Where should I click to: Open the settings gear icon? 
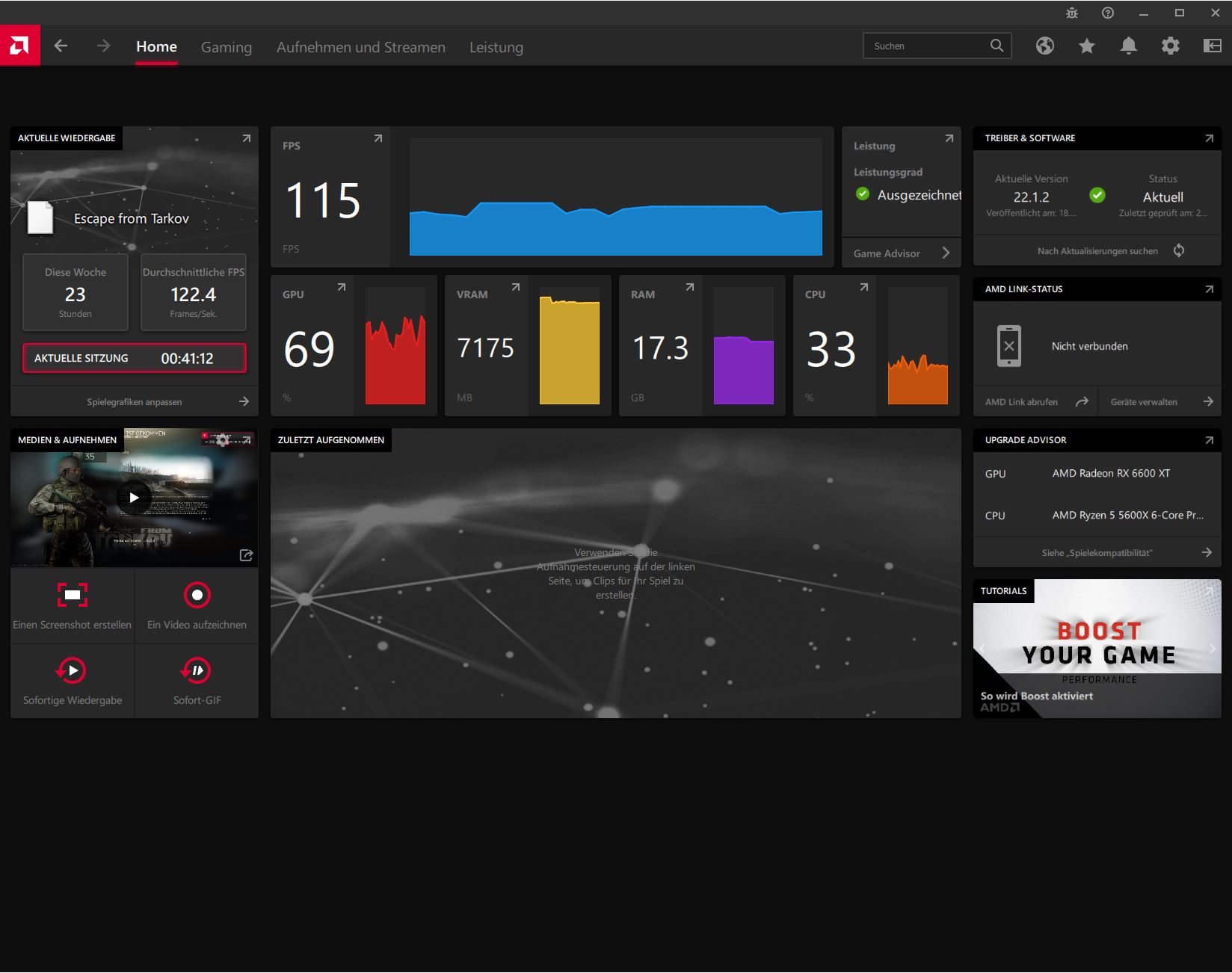[1171, 46]
